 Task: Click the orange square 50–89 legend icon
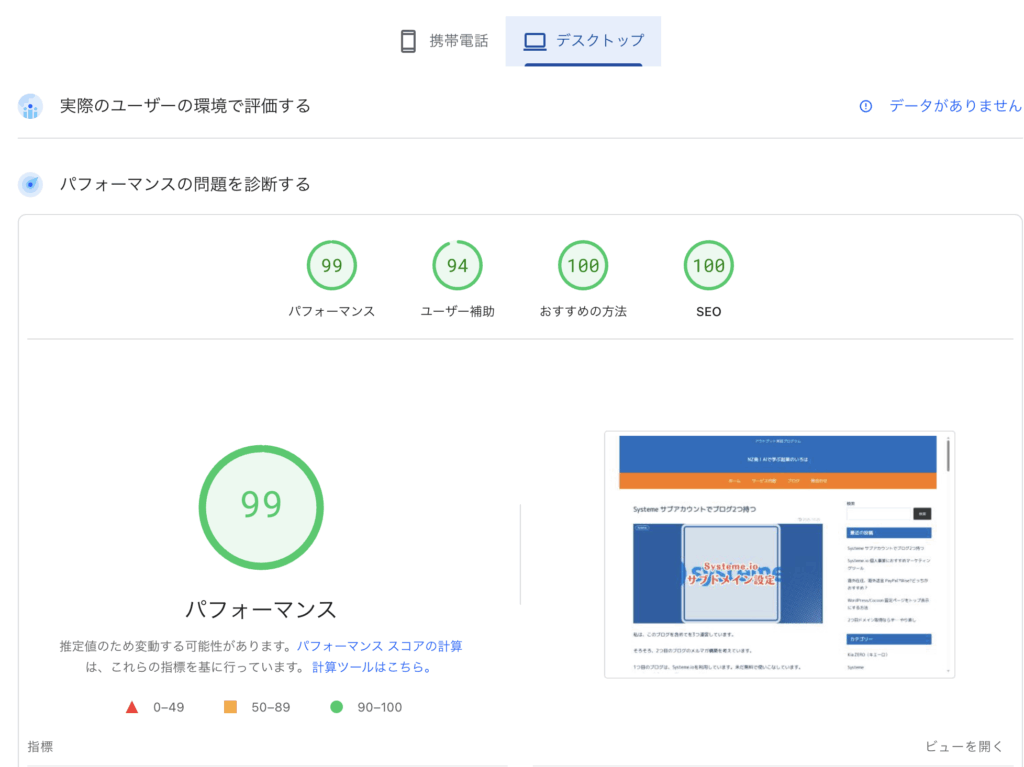(x=230, y=707)
